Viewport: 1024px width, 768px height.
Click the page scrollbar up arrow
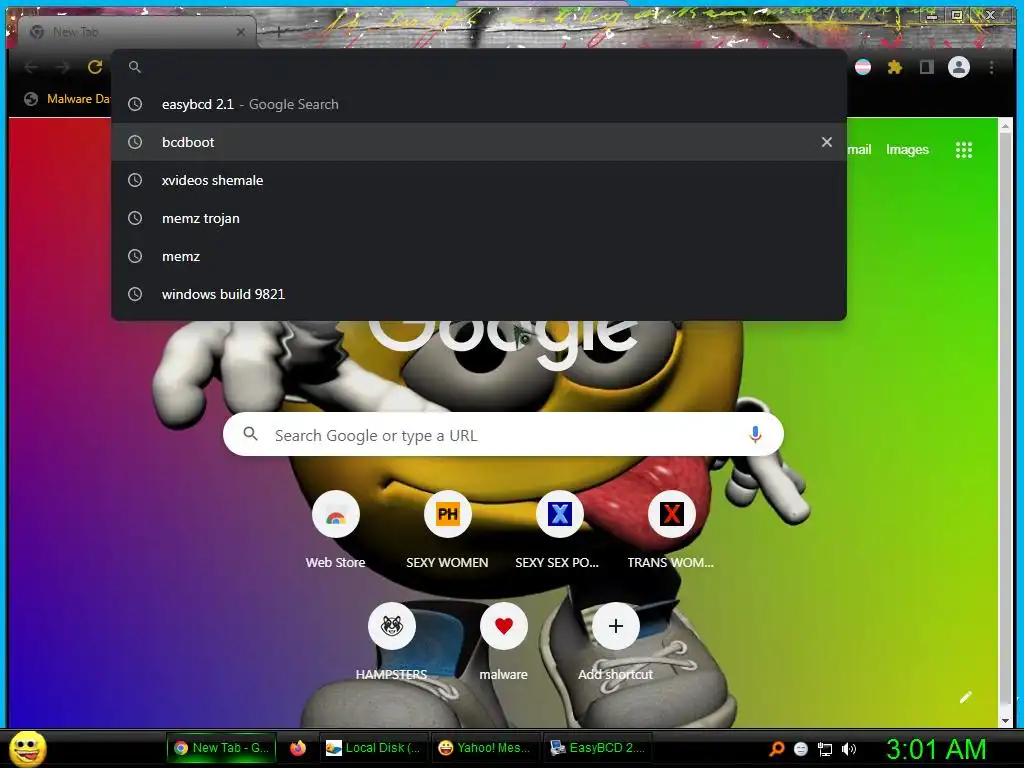(1005, 125)
